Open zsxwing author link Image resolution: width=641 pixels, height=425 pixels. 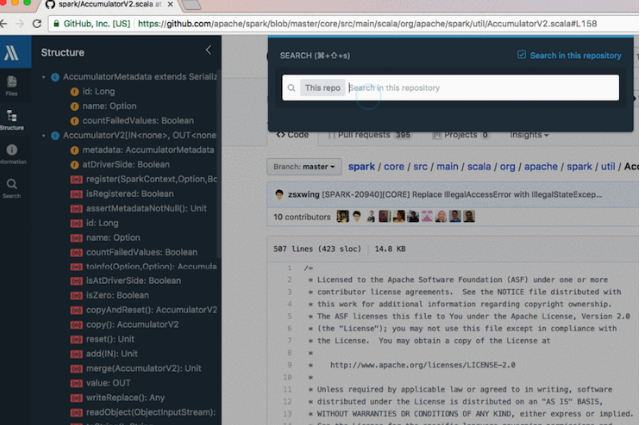[303, 195]
